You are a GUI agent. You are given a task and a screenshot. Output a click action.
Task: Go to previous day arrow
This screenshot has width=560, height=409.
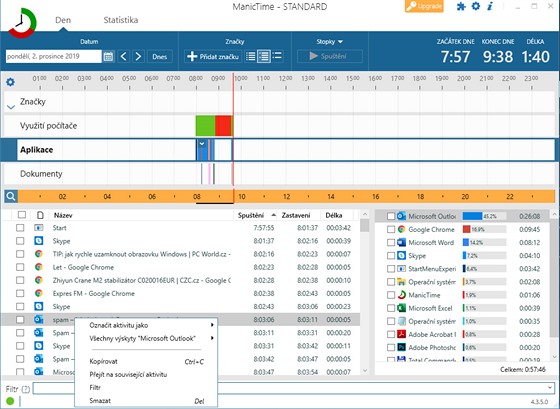(x=124, y=56)
